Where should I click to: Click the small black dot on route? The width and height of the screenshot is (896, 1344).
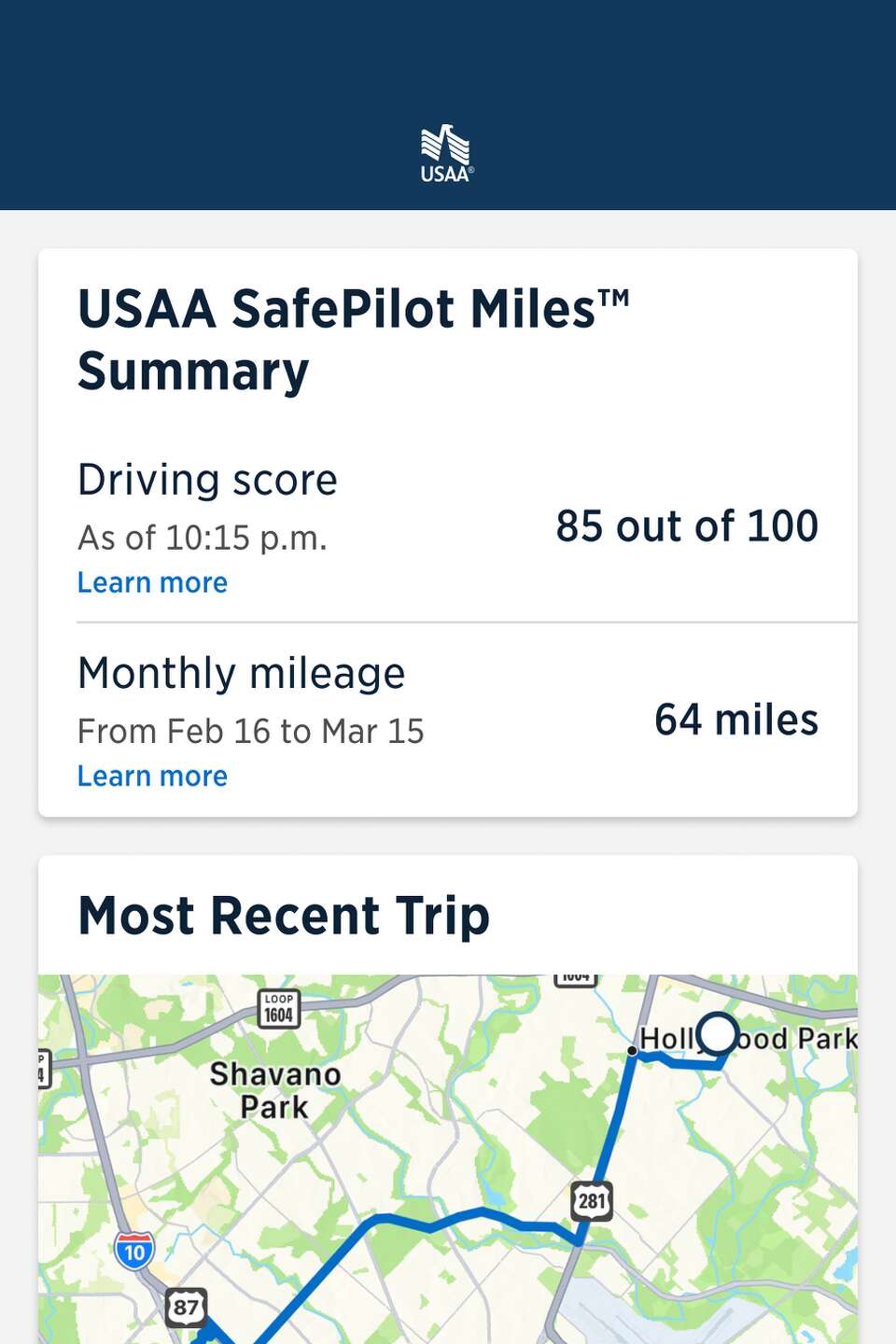[x=632, y=1051]
